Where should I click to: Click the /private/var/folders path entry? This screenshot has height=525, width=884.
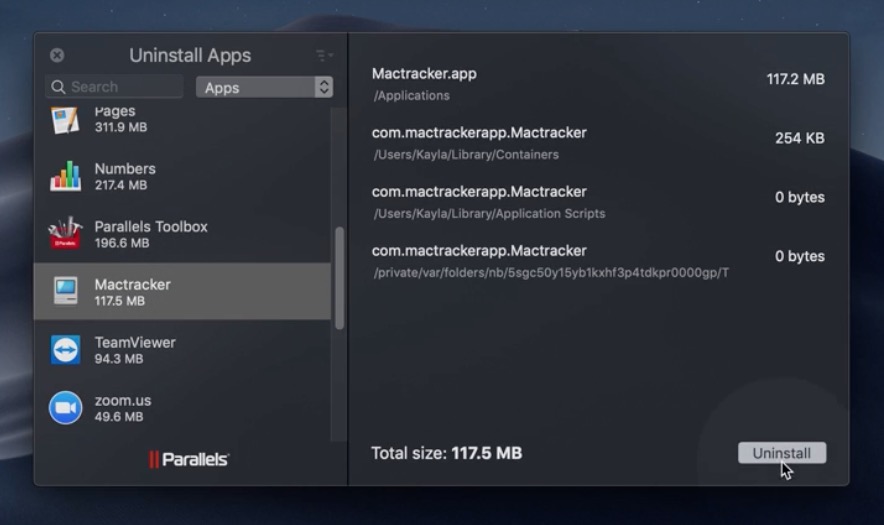click(551, 273)
